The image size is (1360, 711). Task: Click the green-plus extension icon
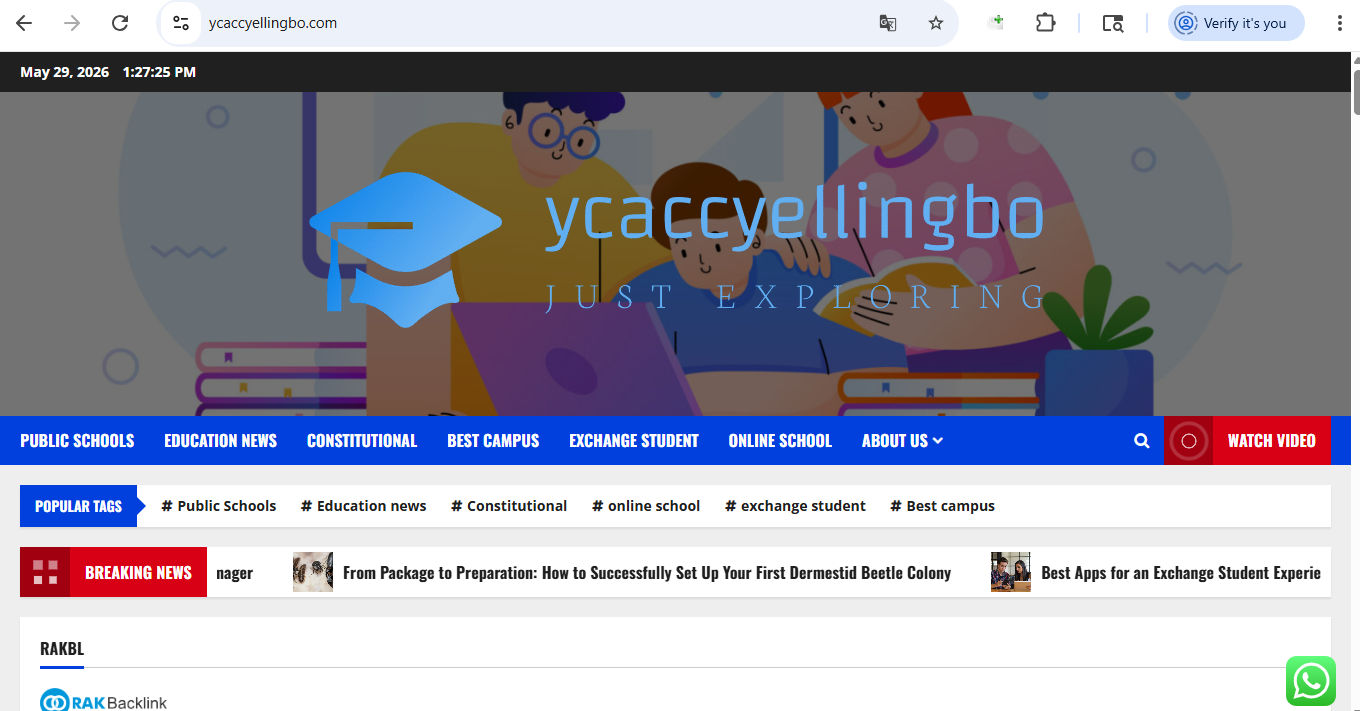coord(996,22)
